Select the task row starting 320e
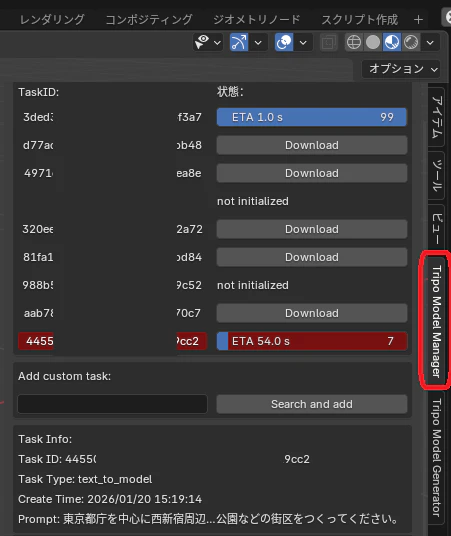Image resolution: width=451 pixels, height=536 pixels. coord(112,229)
